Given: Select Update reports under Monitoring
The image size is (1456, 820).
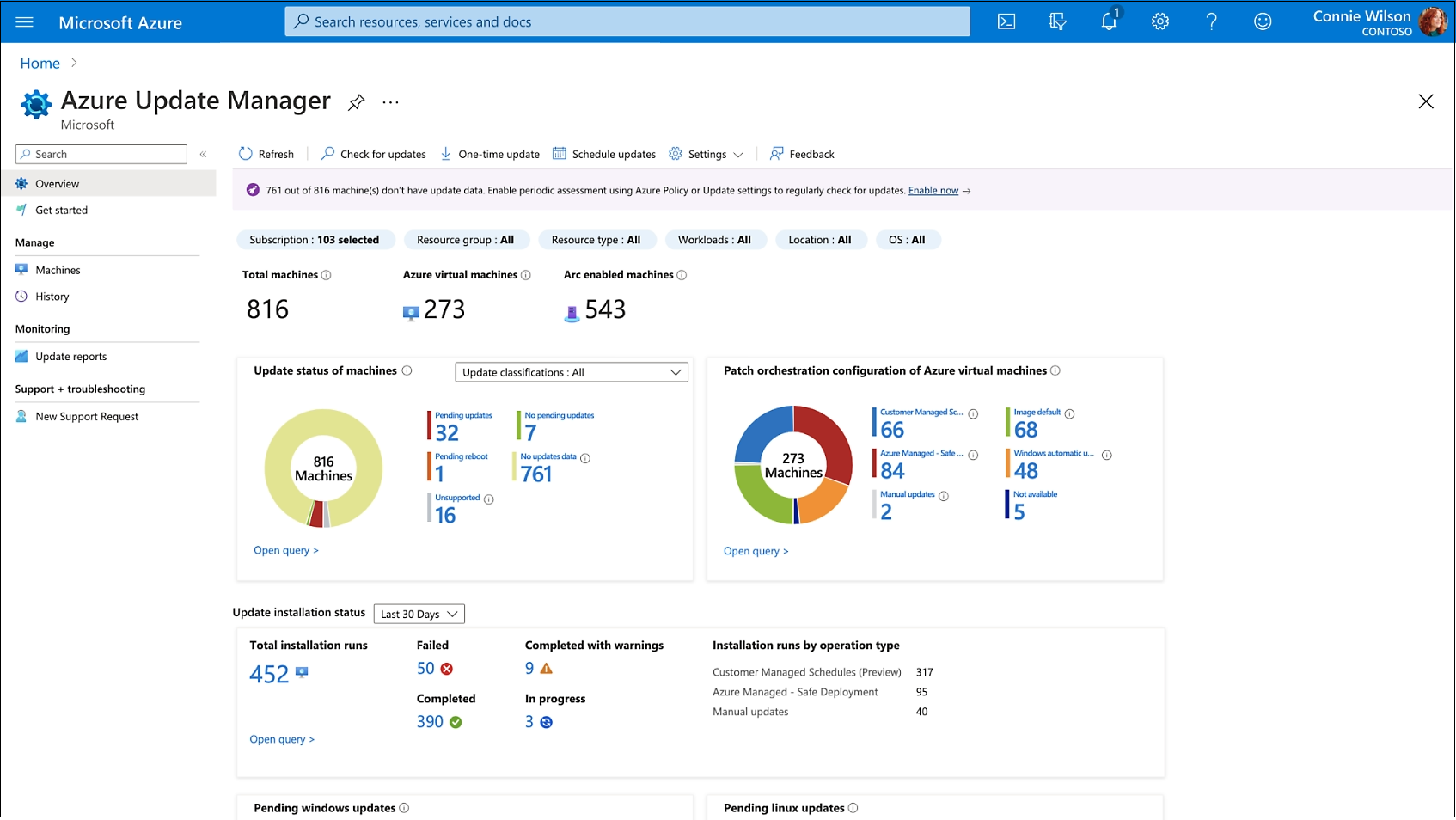Looking at the screenshot, I should (70, 356).
